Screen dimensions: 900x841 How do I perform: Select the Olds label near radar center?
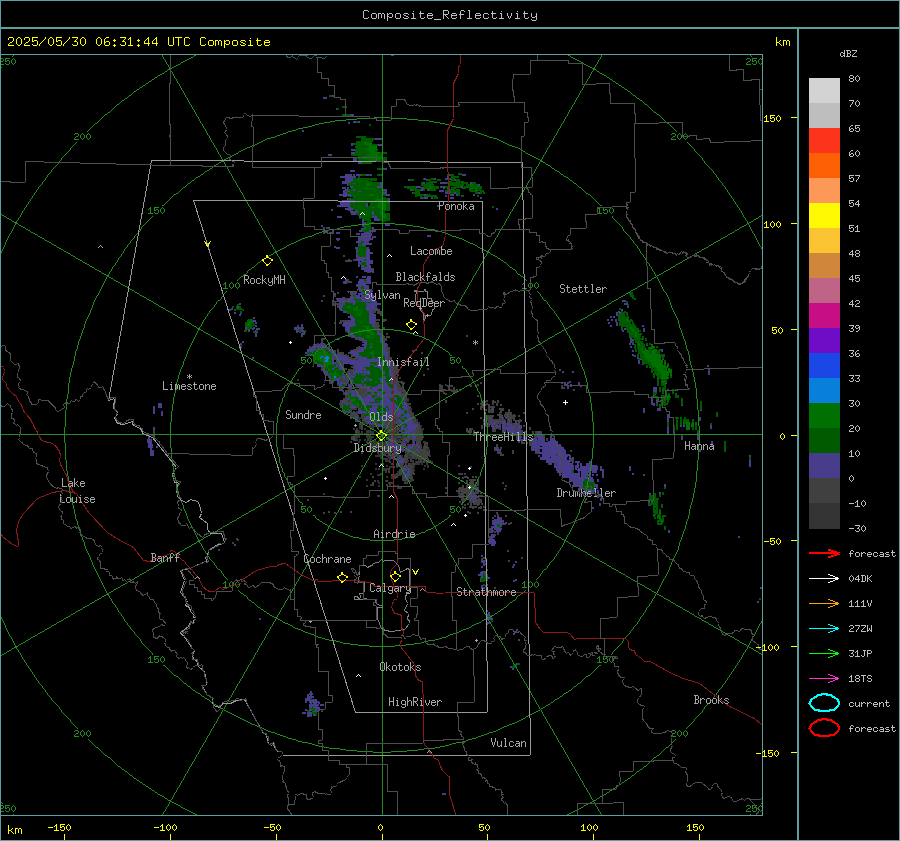381,417
